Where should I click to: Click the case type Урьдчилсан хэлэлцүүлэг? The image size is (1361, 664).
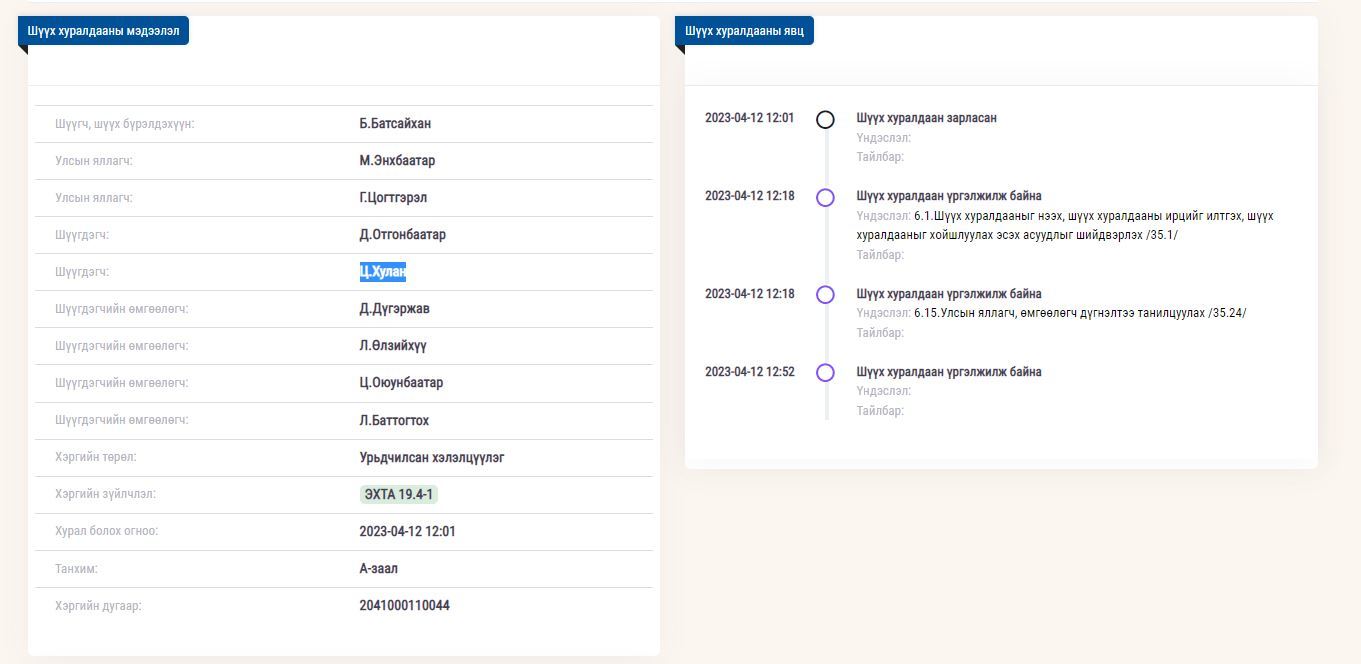pos(432,457)
